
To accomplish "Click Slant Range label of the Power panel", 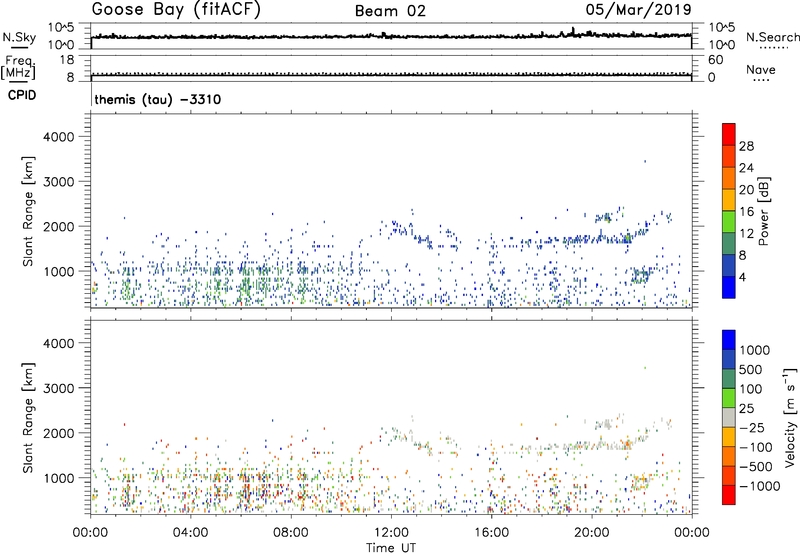I will point(28,211).
